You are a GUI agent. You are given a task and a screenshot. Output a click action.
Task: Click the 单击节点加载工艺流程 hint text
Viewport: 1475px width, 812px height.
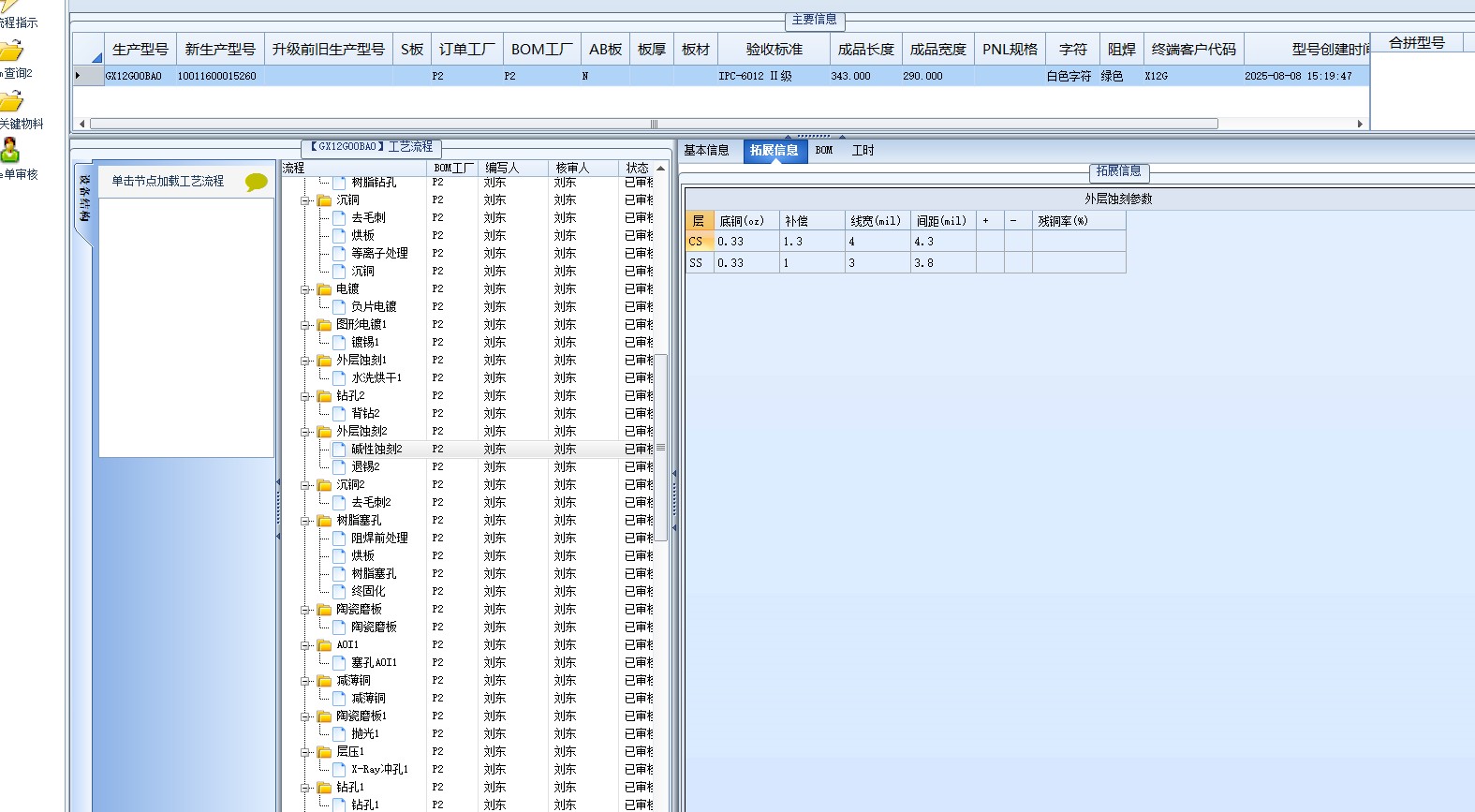[168, 182]
